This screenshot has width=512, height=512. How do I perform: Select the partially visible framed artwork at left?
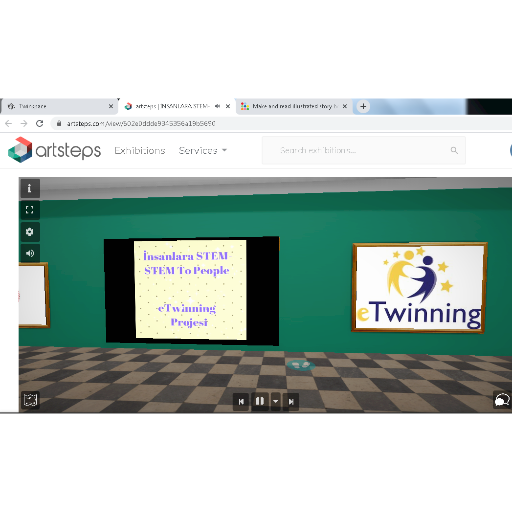point(34,295)
